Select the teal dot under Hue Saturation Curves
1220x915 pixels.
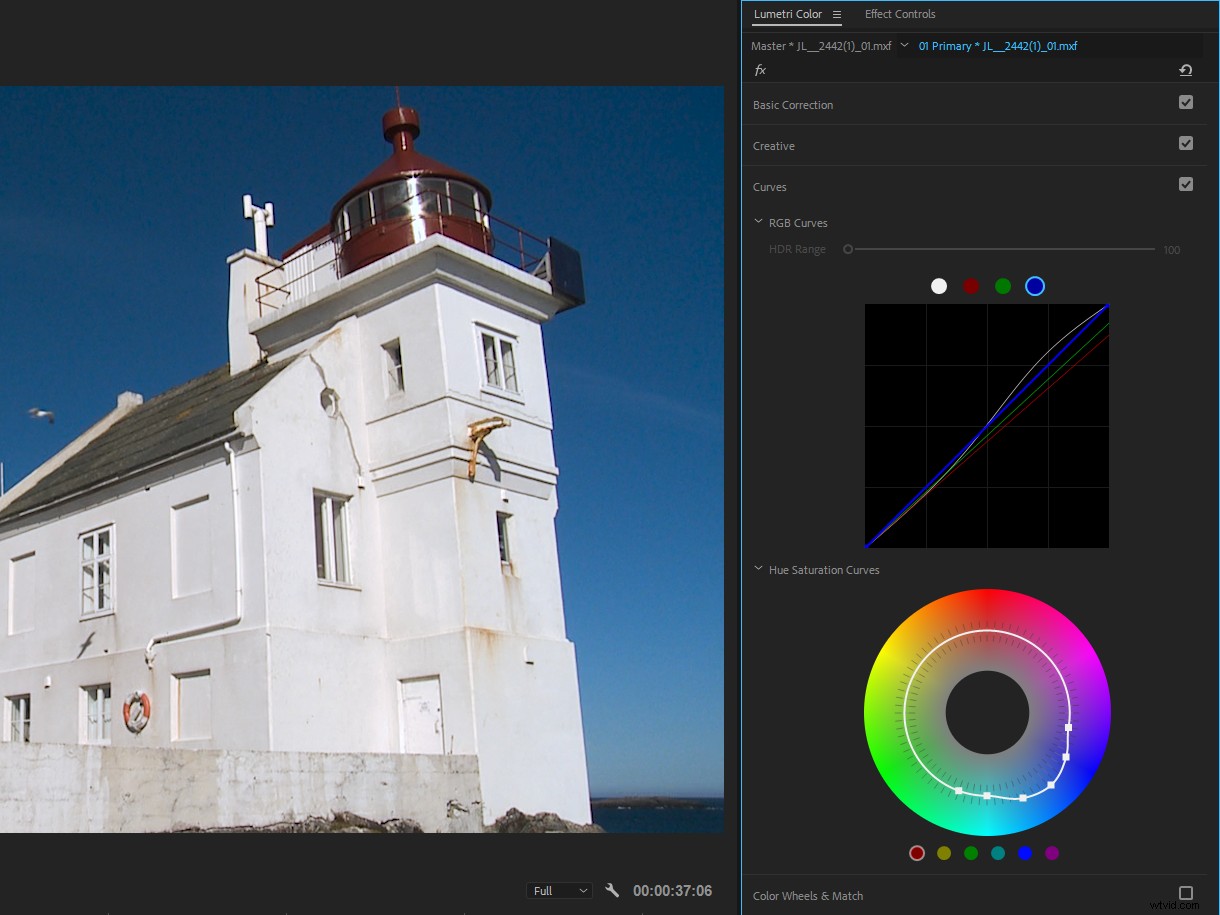[x=997, y=853]
